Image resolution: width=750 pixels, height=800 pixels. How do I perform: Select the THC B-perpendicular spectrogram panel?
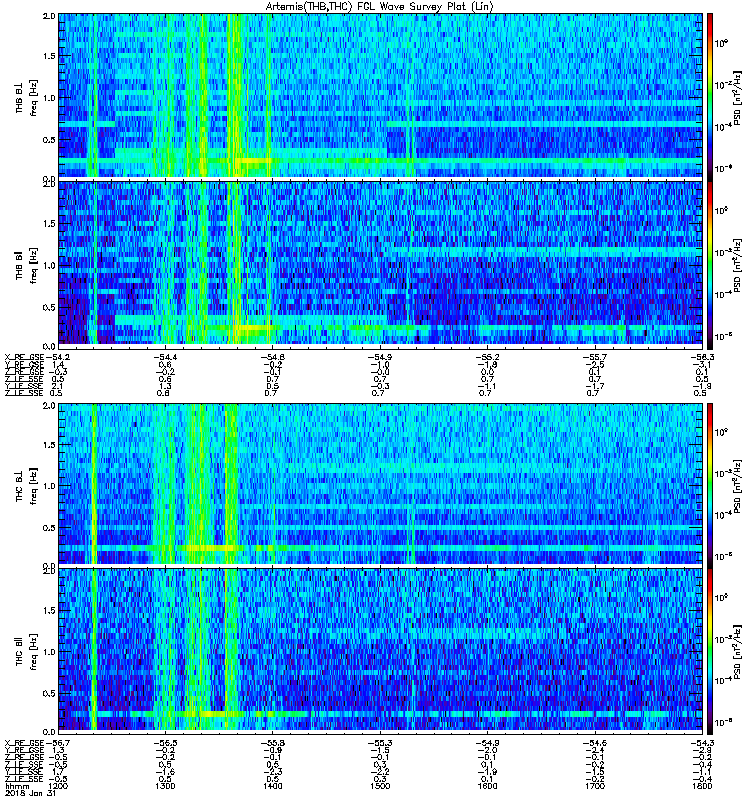coord(380,484)
